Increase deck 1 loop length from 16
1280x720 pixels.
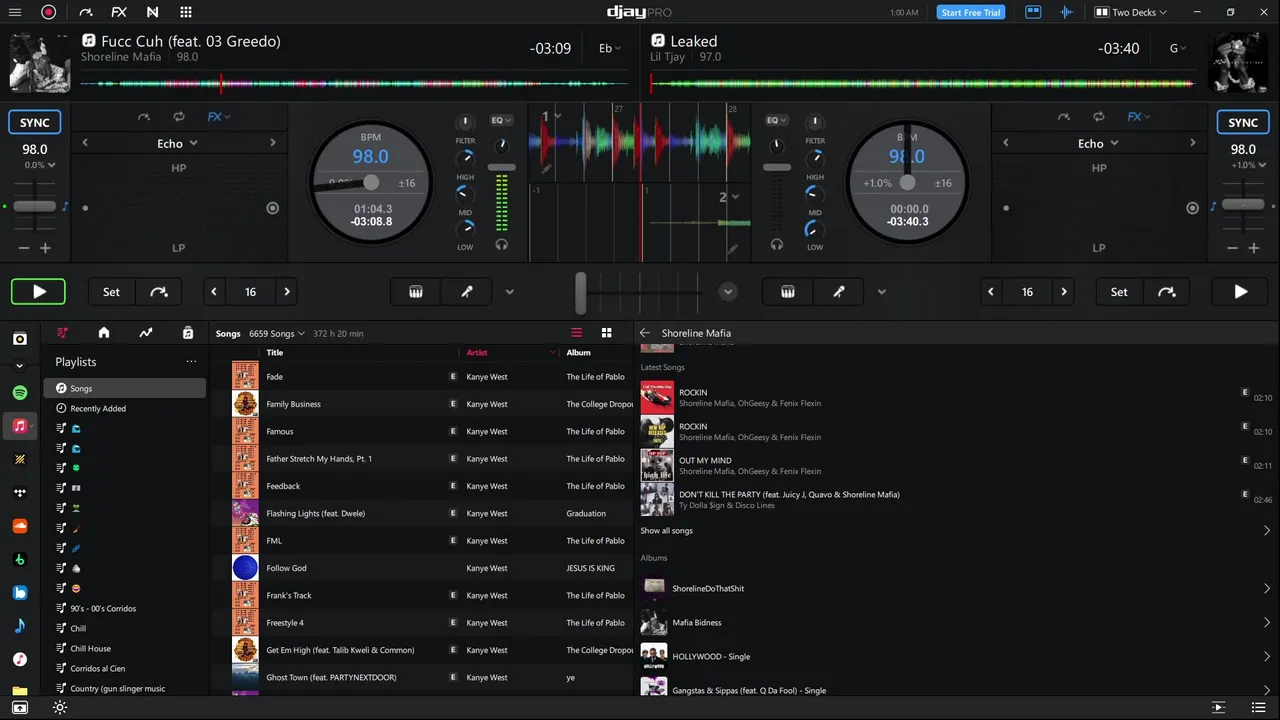[287, 292]
